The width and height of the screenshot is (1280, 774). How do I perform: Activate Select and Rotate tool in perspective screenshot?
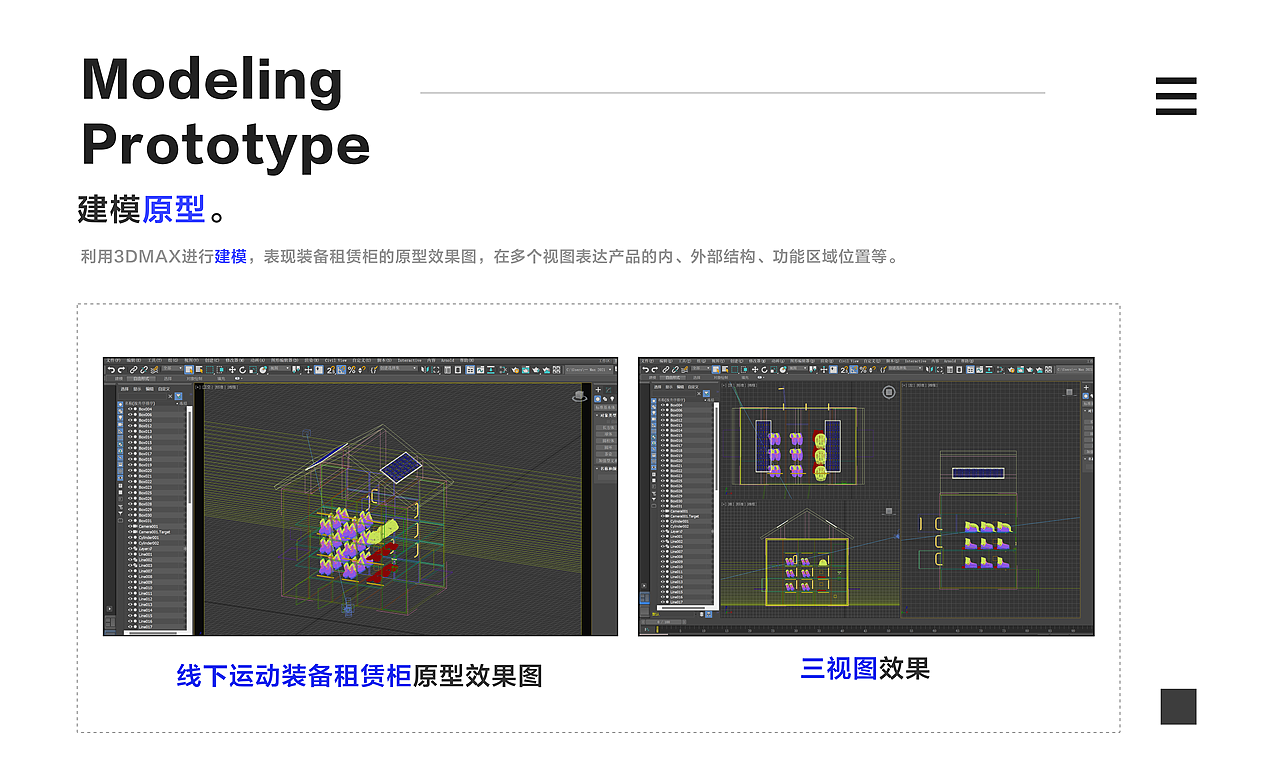(x=242, y=370)
